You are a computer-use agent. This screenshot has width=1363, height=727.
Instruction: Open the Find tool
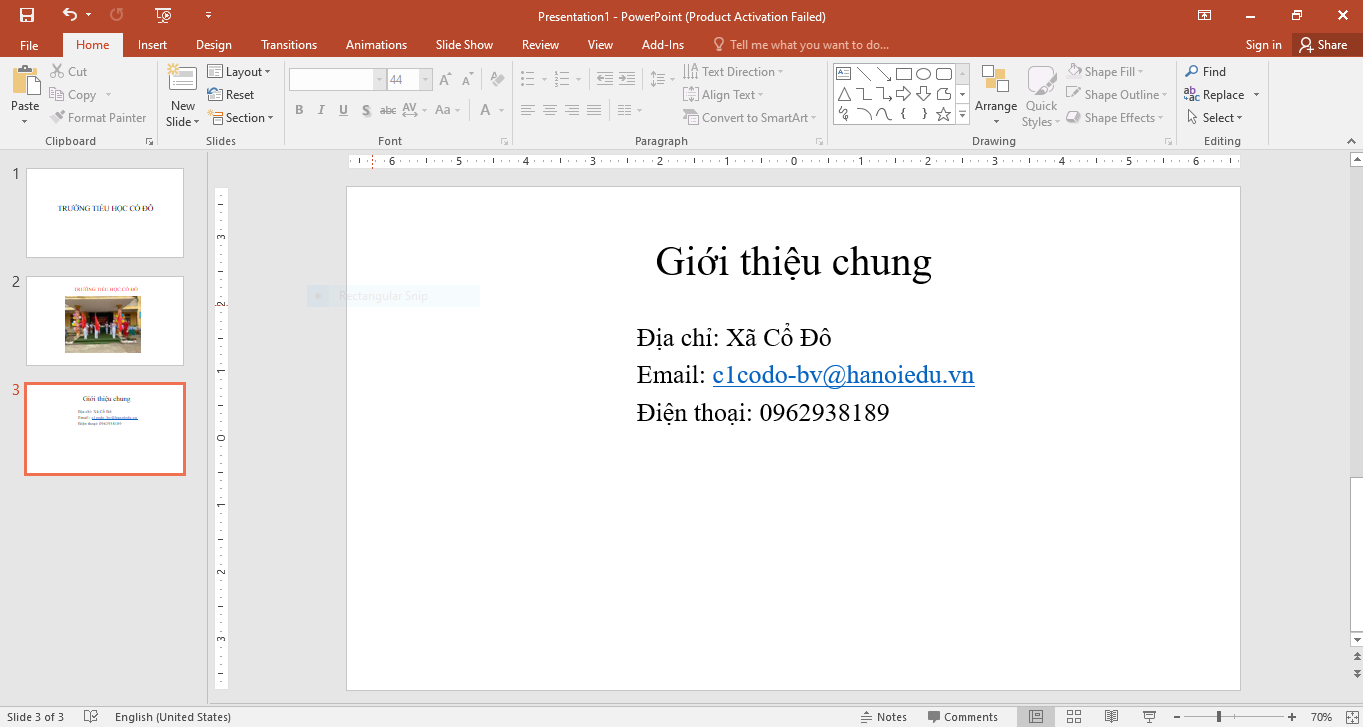click(x=1206, y=71)
